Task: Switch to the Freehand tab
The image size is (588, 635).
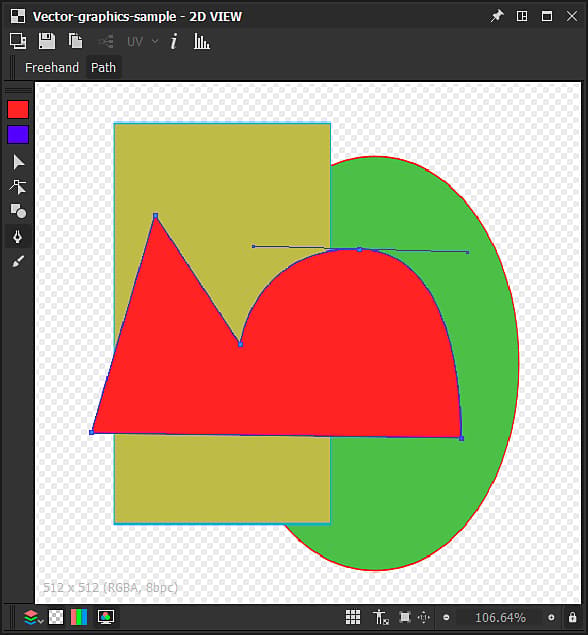Action: (x=52, y=68)
